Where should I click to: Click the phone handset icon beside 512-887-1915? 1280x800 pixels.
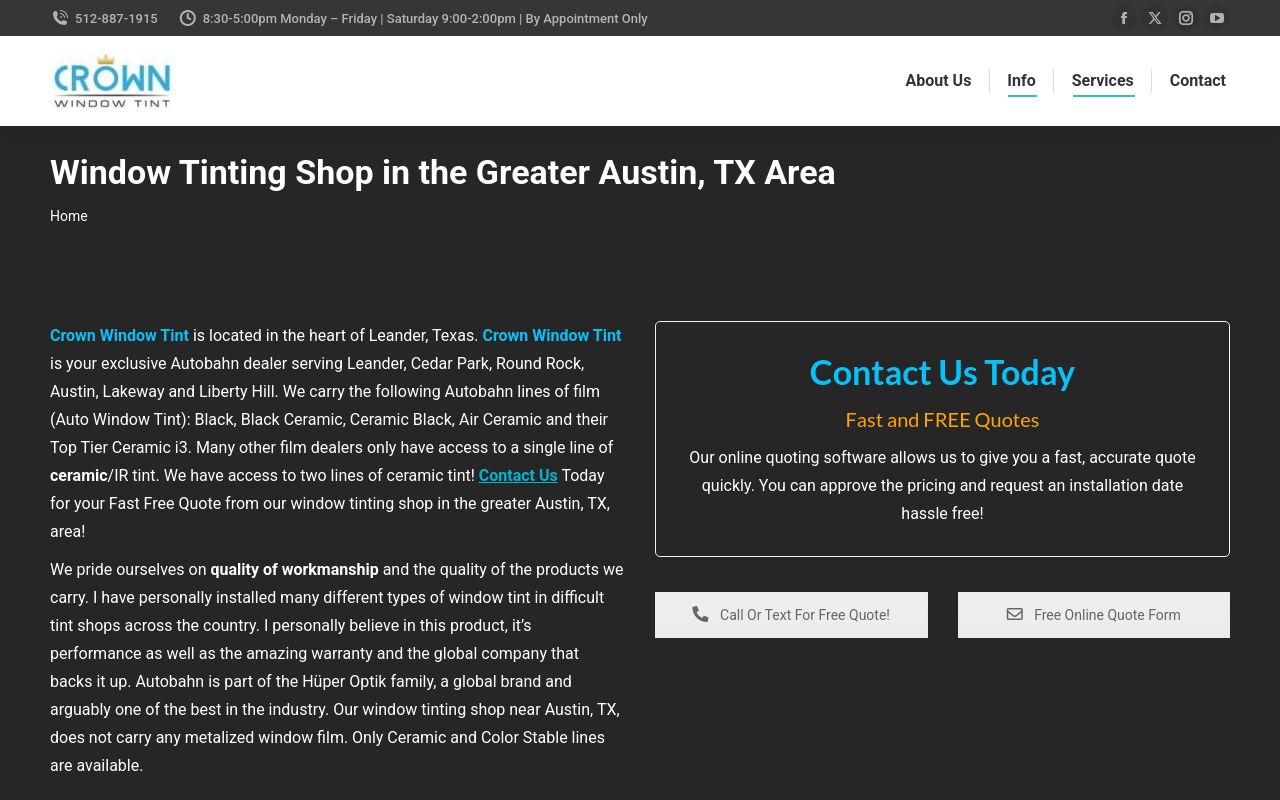click(60, 18)
